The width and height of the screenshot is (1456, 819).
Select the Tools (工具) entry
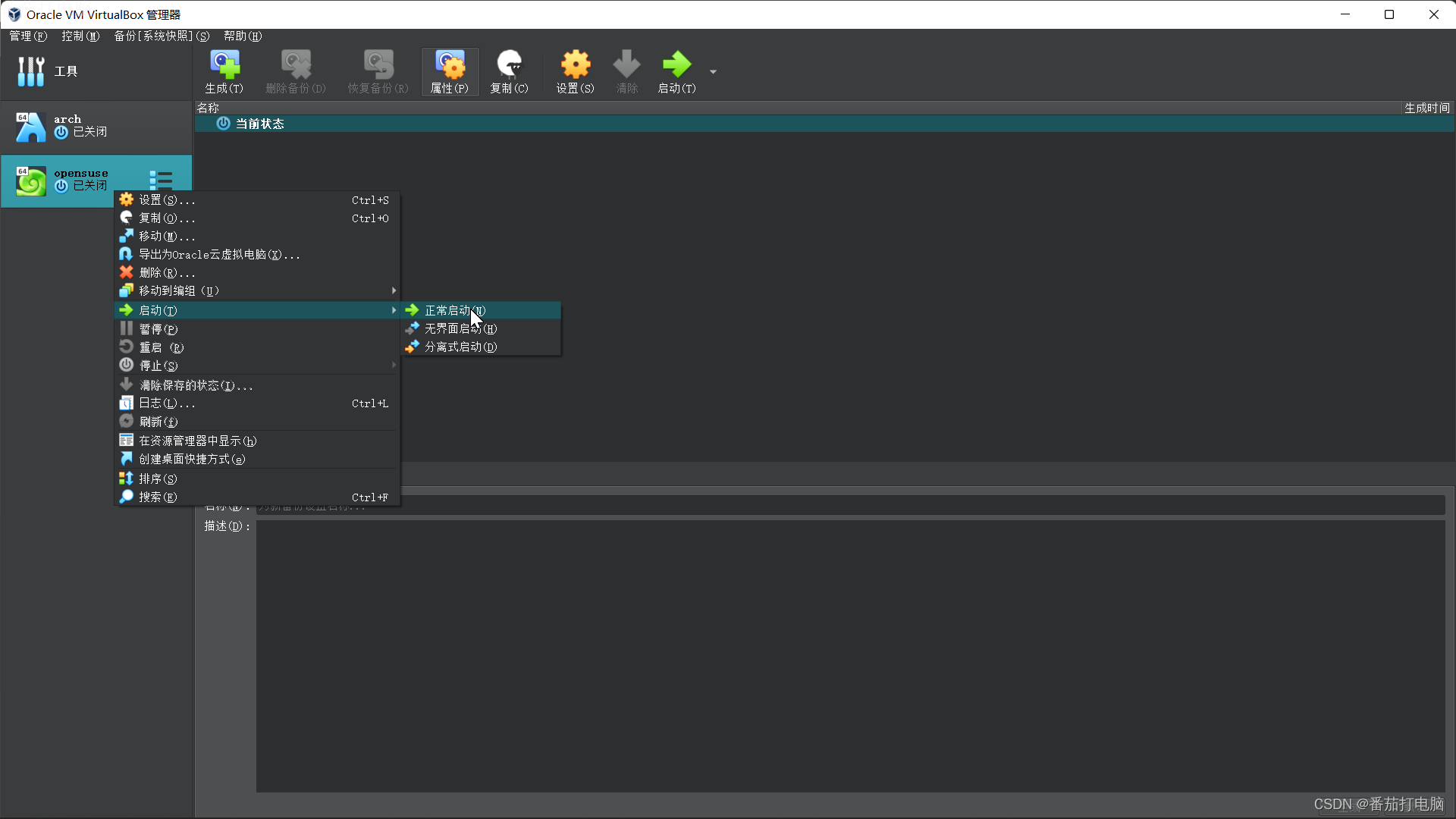click(x=96, y=71)
